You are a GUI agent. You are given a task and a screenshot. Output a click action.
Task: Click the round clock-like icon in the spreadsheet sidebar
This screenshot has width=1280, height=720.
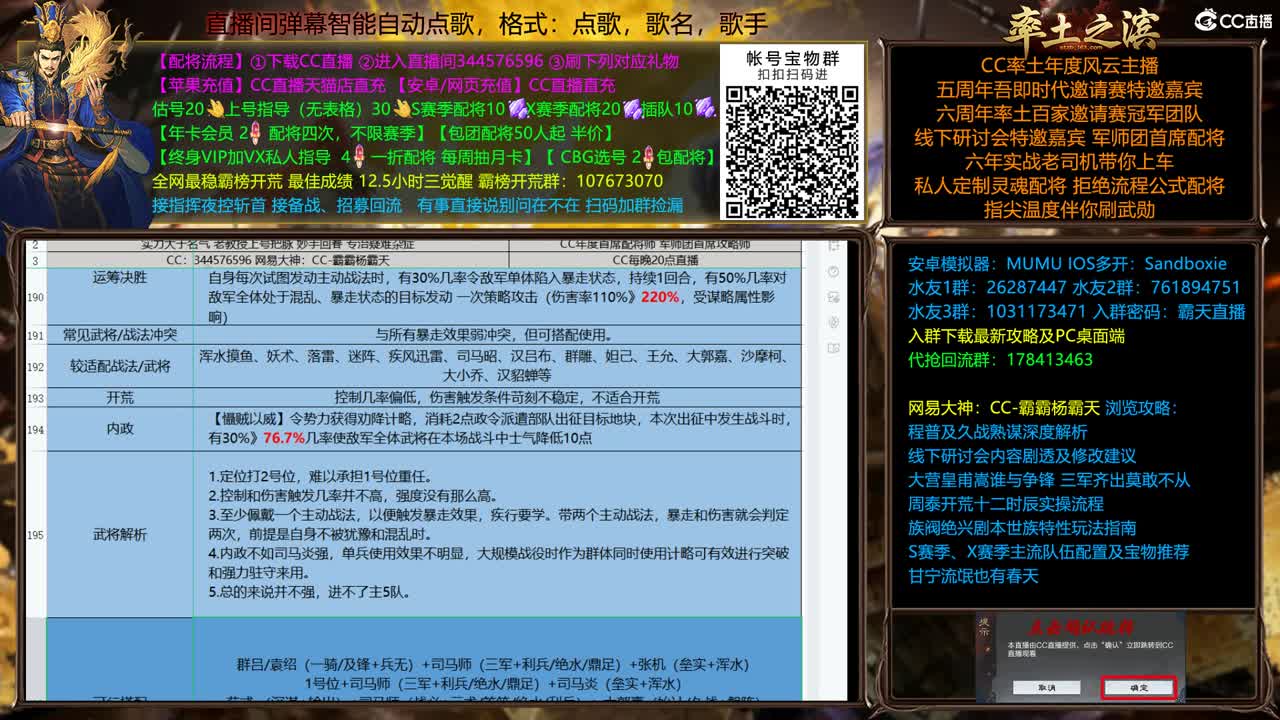(833, 272)
